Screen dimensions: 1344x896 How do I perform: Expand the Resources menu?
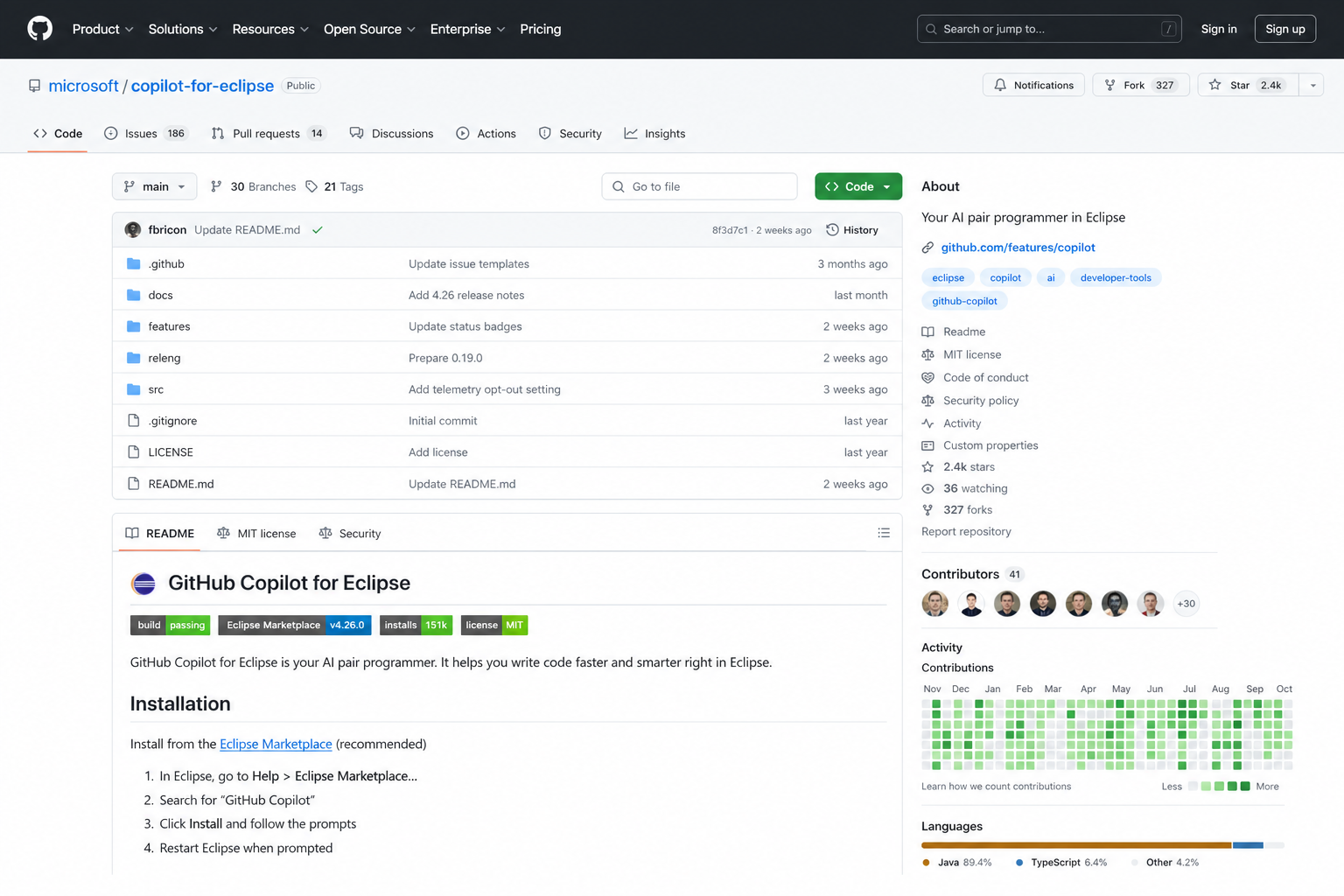coord(270,29)
